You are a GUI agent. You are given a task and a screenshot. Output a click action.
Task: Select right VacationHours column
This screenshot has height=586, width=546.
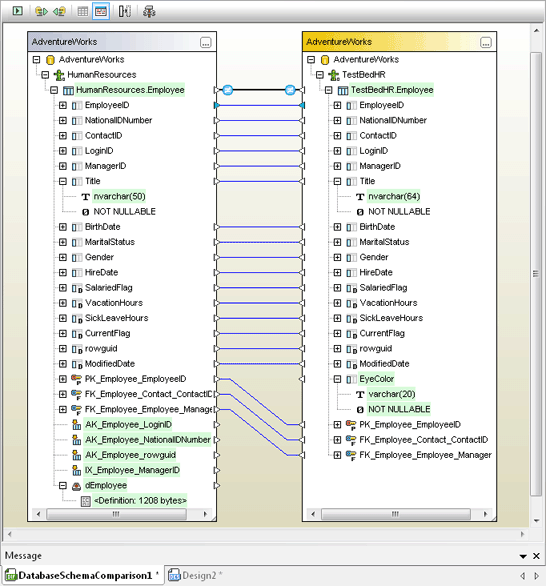388,303
